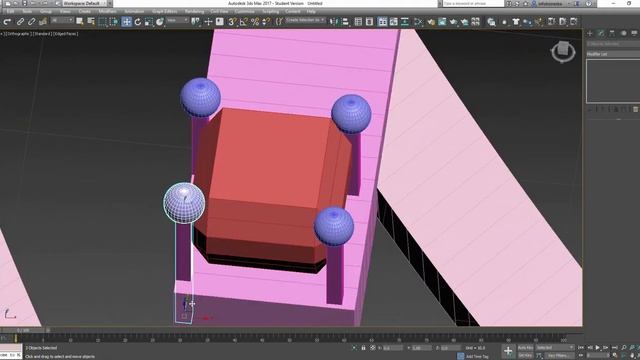Screen dimensions: 640x360
Task: Click the search keyword input field
Action: 473,3
